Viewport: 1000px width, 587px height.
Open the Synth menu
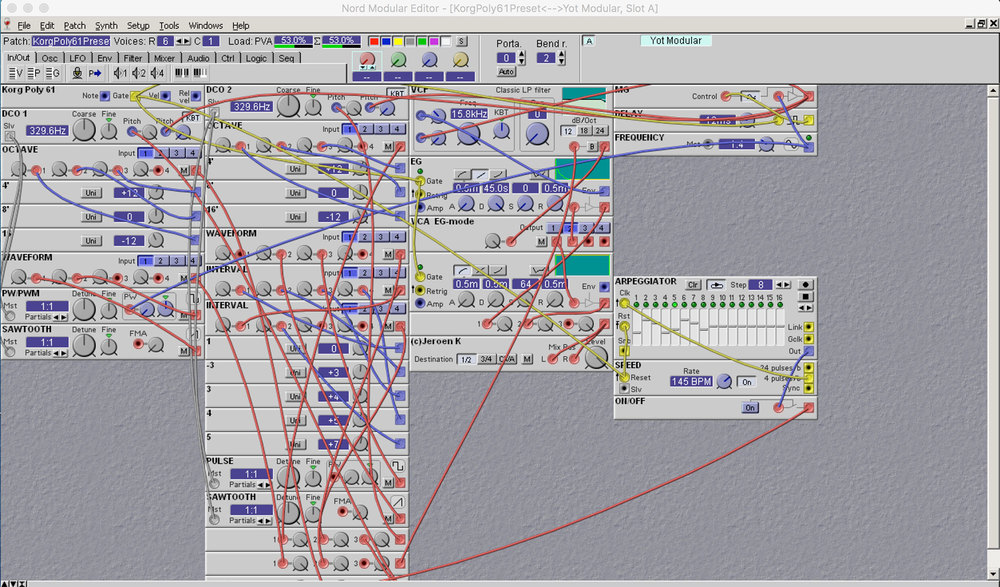coord(106,25)
